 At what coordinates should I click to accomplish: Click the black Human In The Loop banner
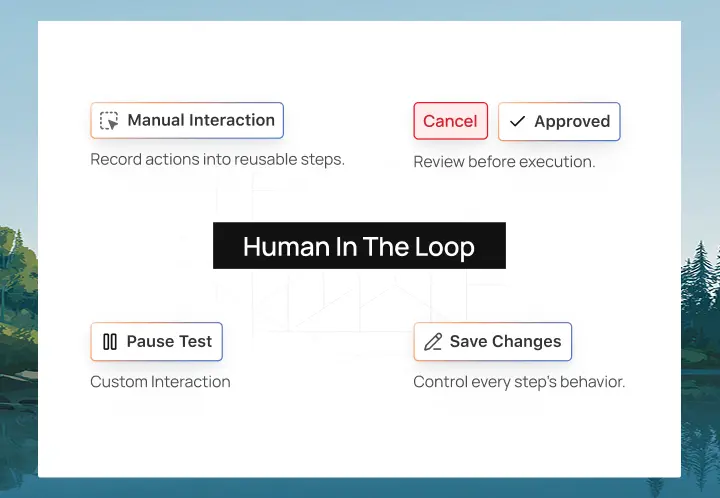[359, 246]
